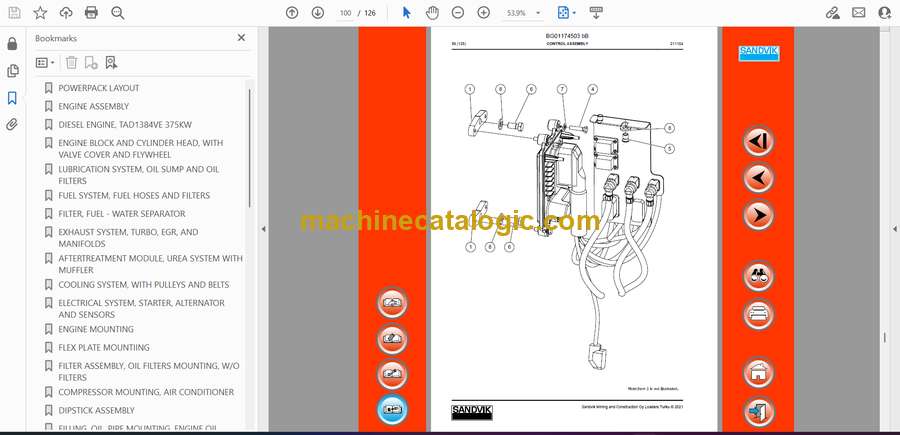This screenshot has height=435, width=900.
Task: Open the find text magnifier tool
Action: pos(118,13)
